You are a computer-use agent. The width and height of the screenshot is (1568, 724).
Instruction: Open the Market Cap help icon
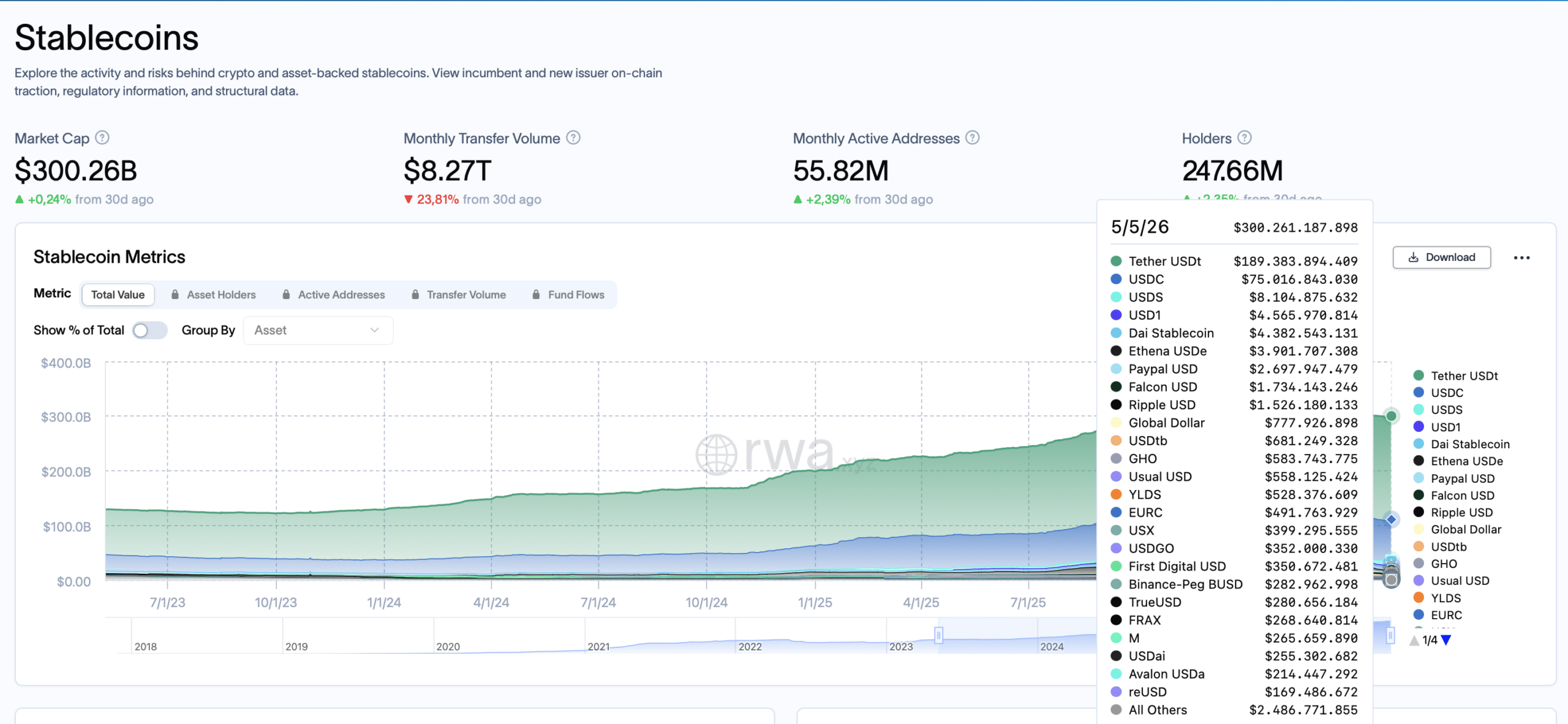[102, 138]
